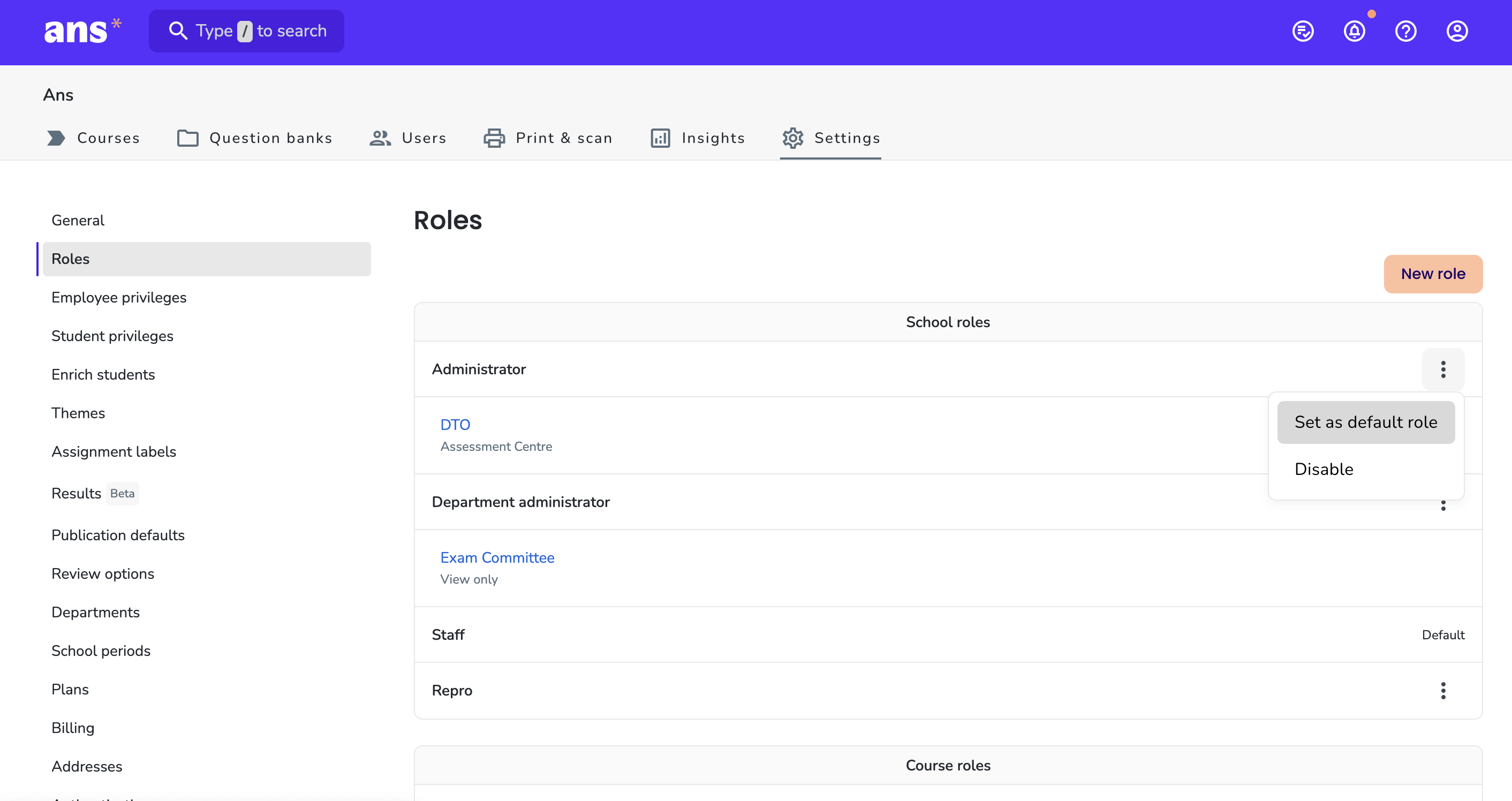Open Plans settings
Image resolution: width=1512 pixels, height=801 pixels.
pos(207,690)
